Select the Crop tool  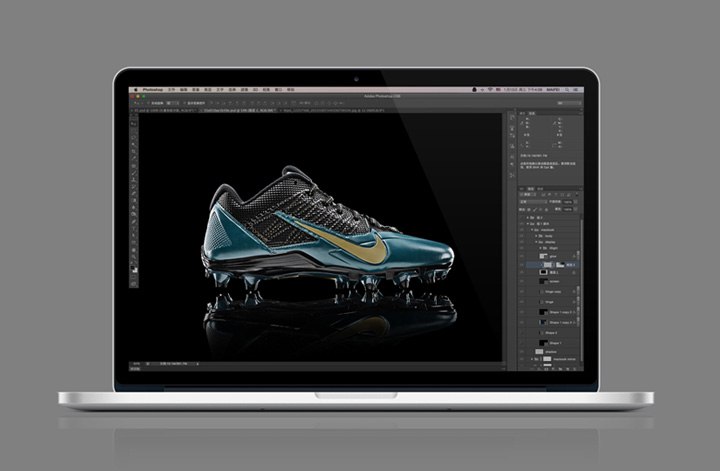135,151
